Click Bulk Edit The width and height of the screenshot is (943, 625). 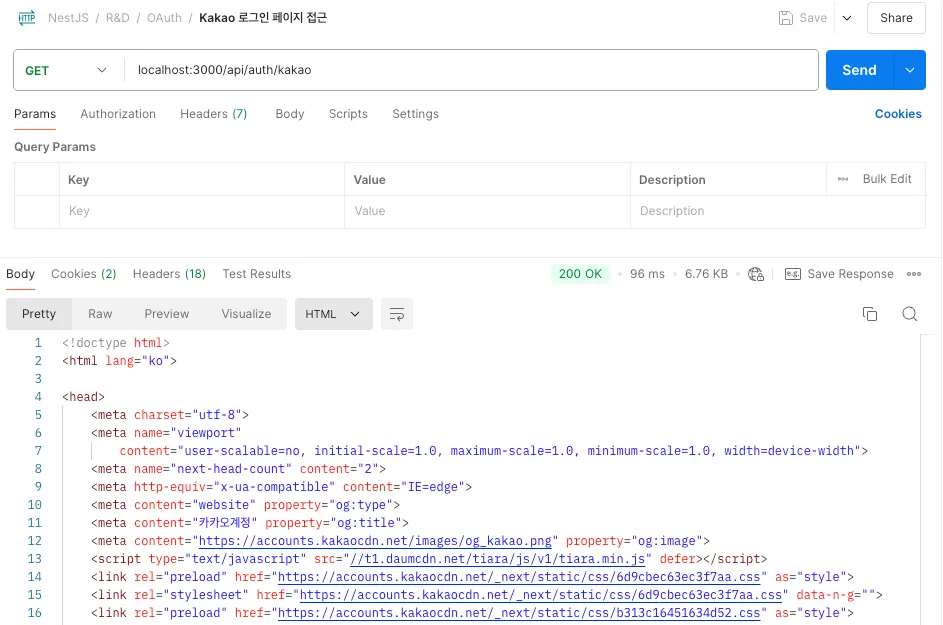887,179
